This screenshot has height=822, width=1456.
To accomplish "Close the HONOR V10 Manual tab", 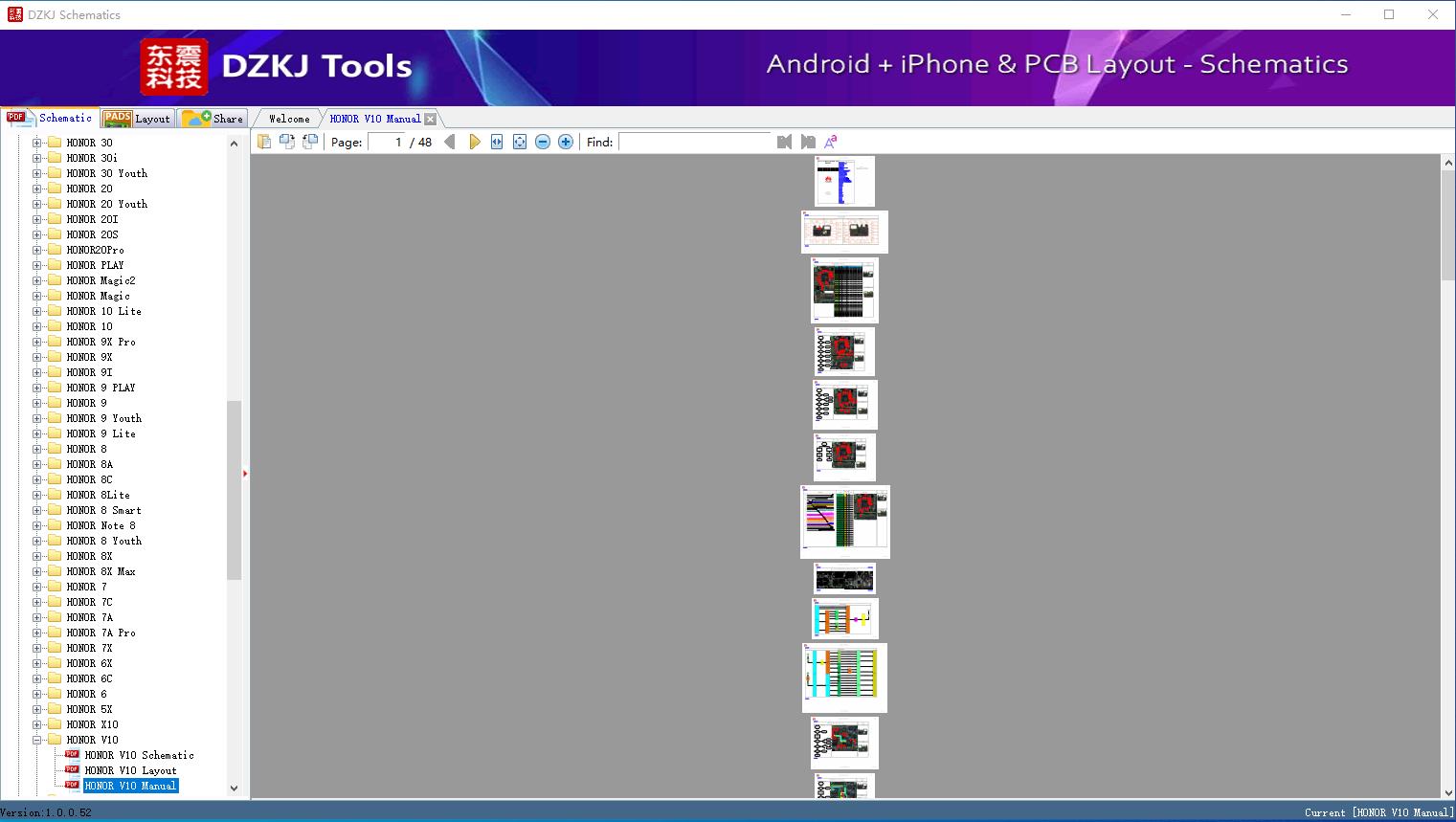I will [431, 119].
